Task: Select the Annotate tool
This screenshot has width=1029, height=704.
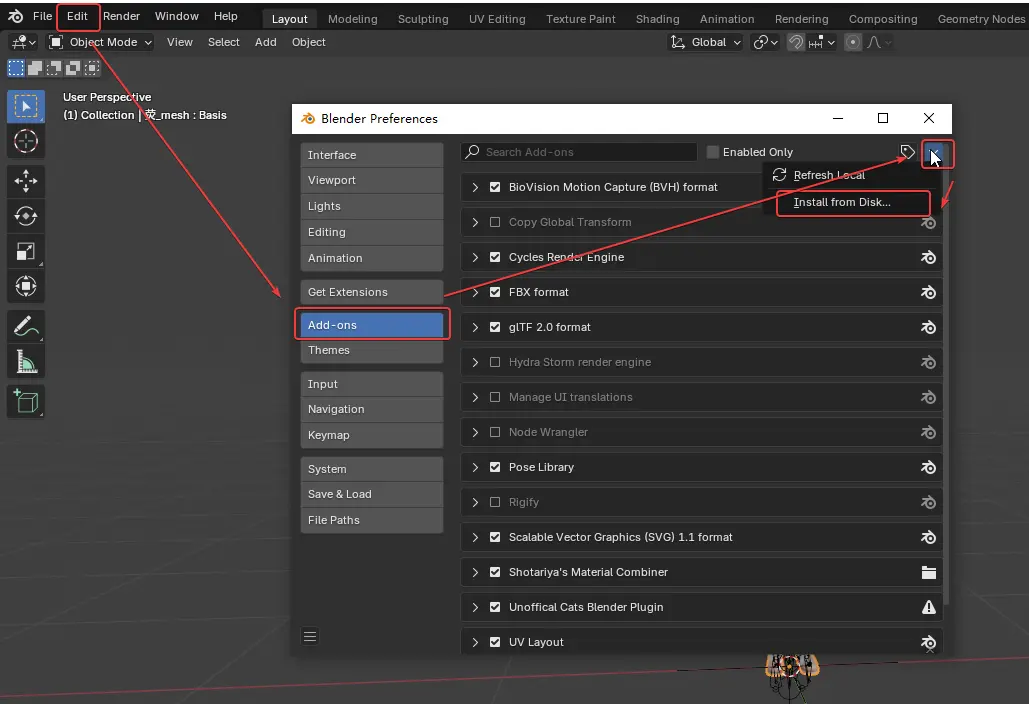Action: (x=26, y=326)
